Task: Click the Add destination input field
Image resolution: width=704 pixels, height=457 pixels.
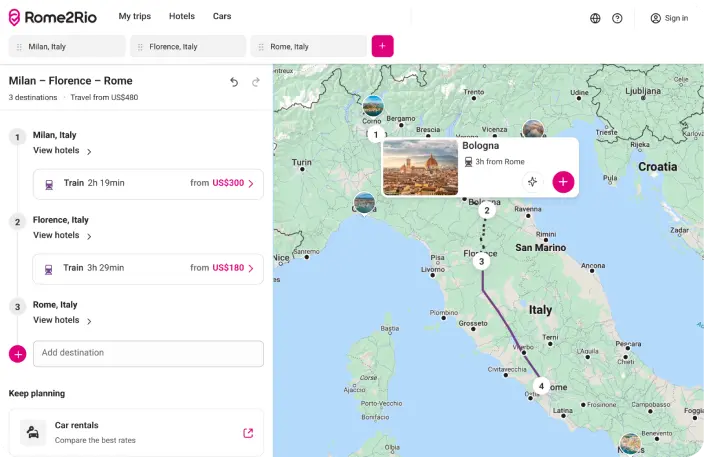Action: pos(148,353)
